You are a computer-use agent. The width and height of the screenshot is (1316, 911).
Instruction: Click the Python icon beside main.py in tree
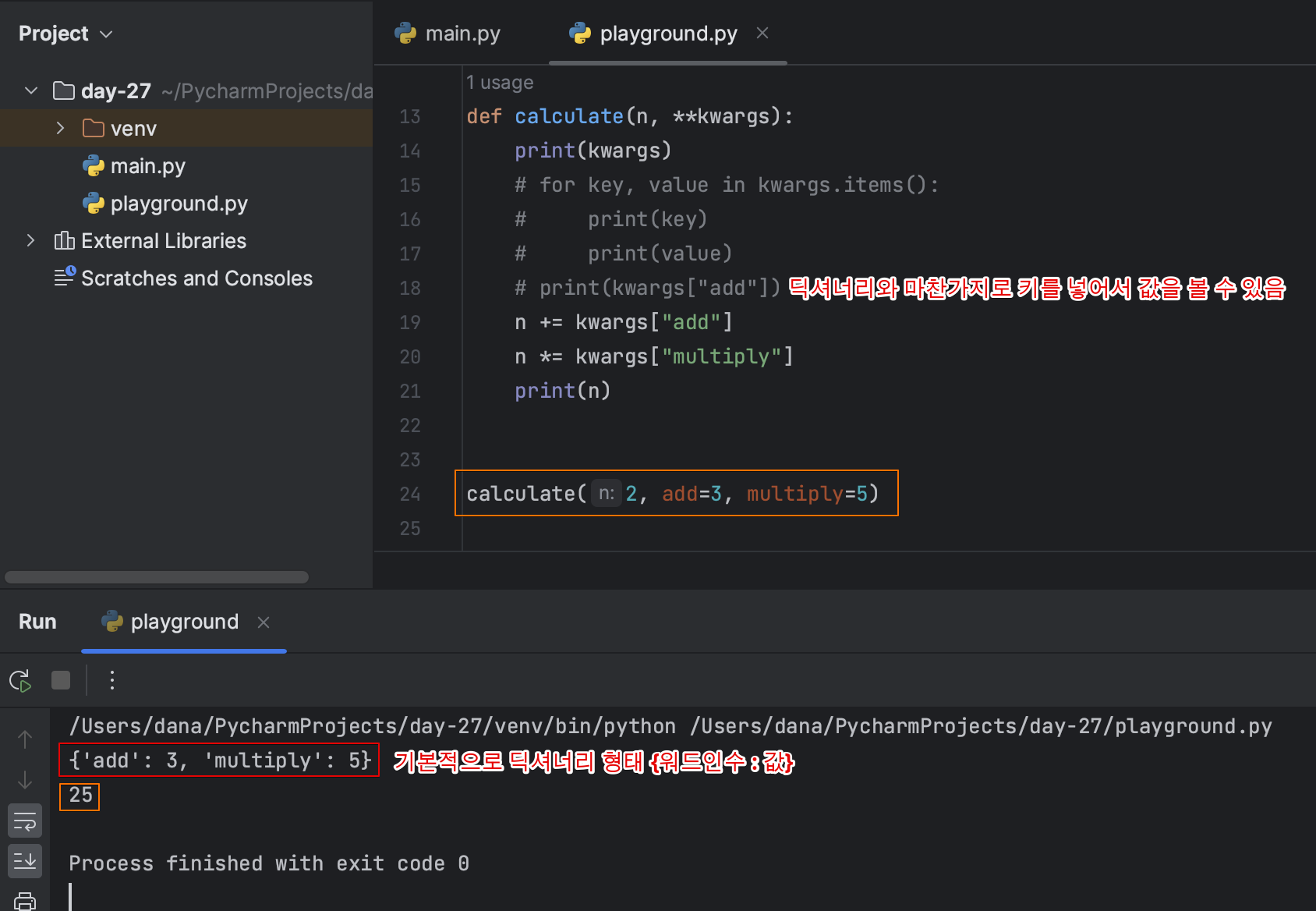click(94, 165)
